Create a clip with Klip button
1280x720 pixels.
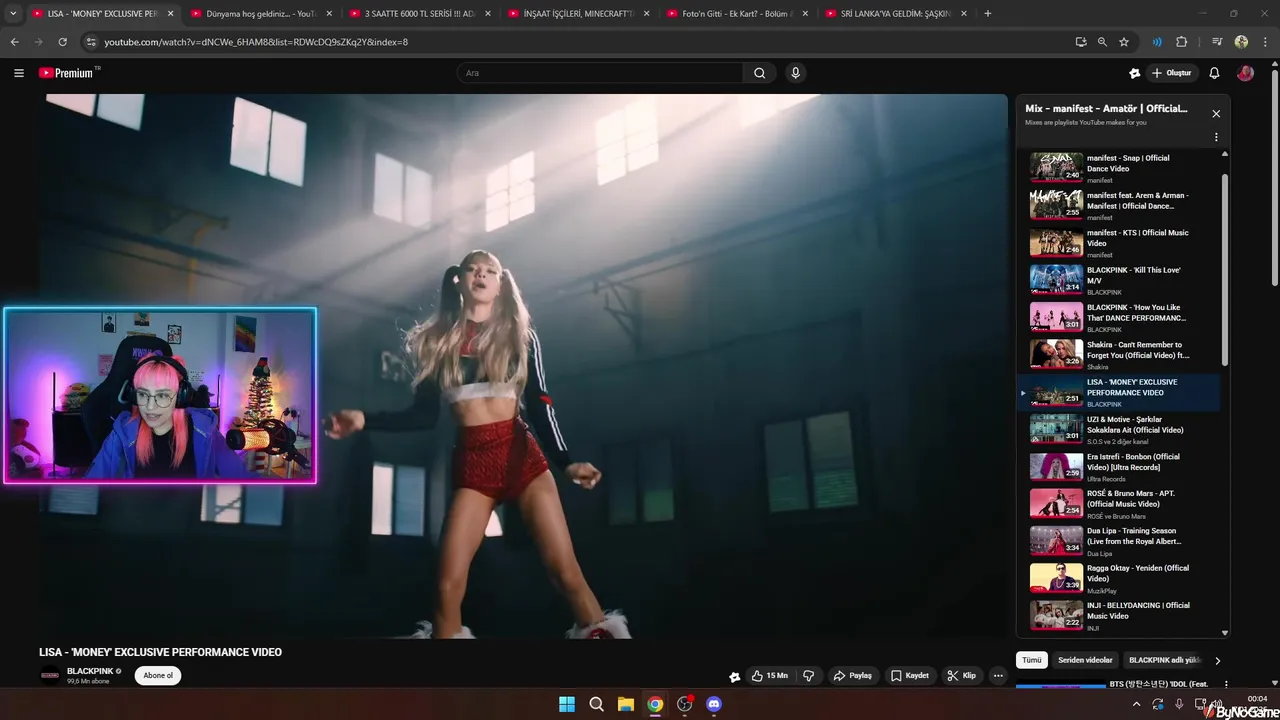[961, 676]
